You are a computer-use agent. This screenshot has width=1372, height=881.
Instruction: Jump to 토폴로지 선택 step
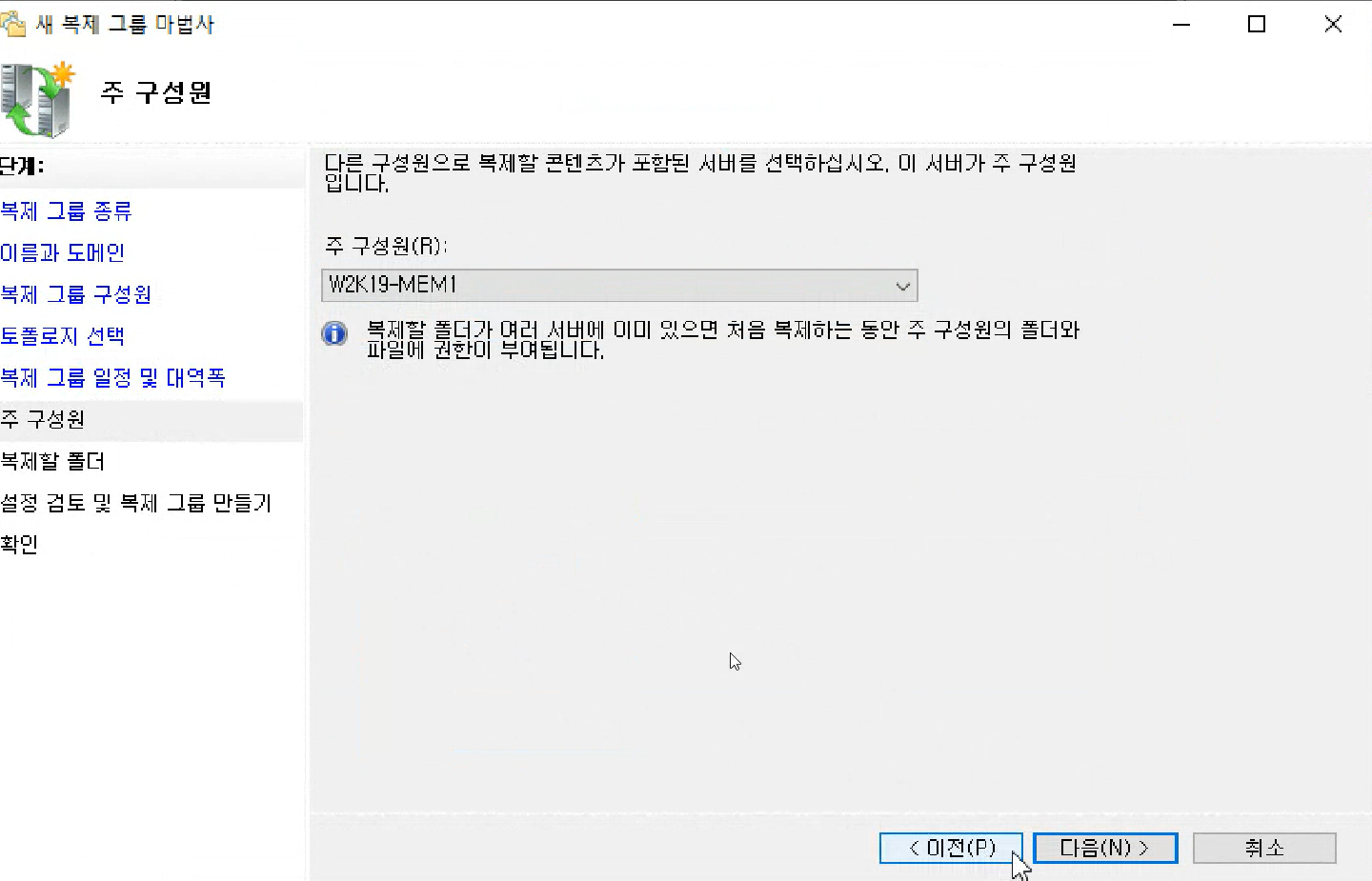click(x=62, y=336)
